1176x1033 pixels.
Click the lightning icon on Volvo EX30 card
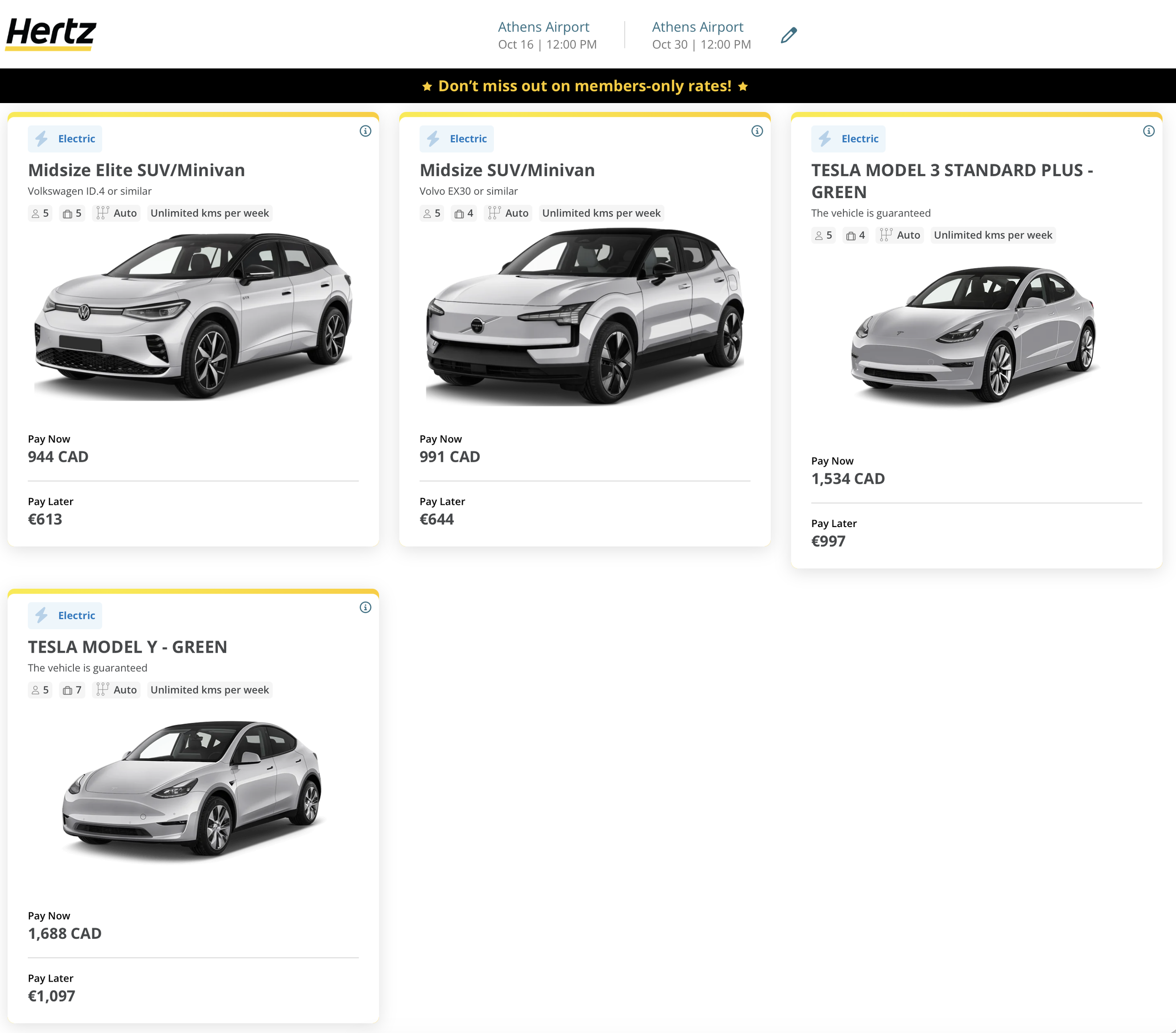[433, 139]
